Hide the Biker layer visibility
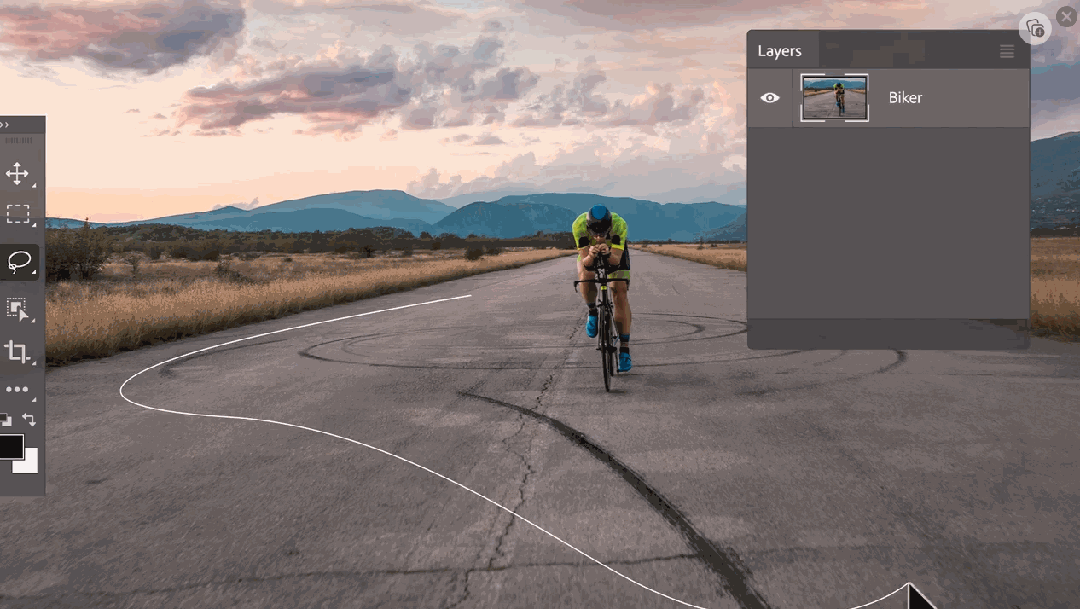The width and height of the screenshot is (1080, 609). (x=769, y=98)
